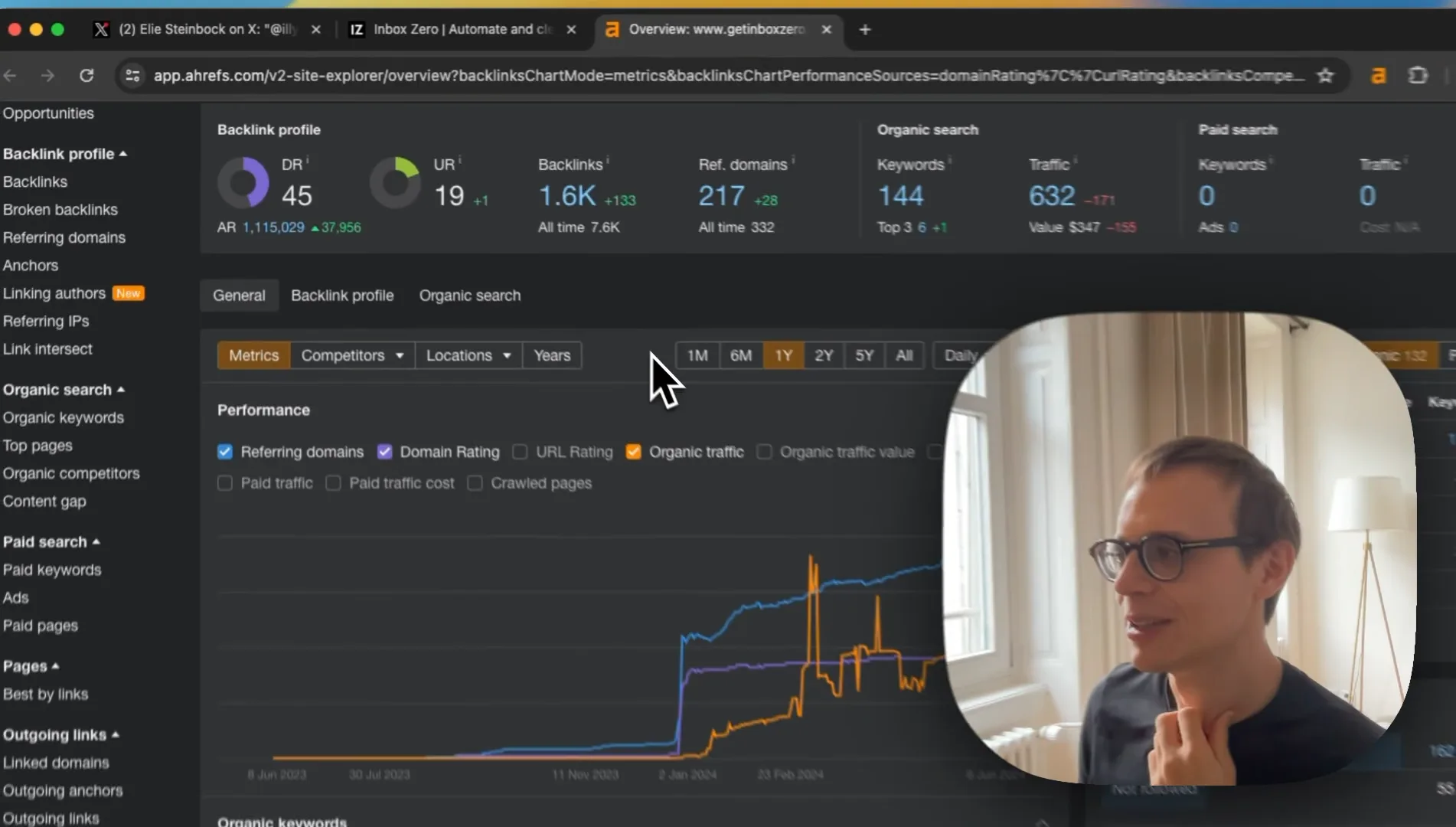Image resolution: width=1456 pixels, height=827 pixels.
Task: Select the 2Y time range button
Action: pos(824,355)
